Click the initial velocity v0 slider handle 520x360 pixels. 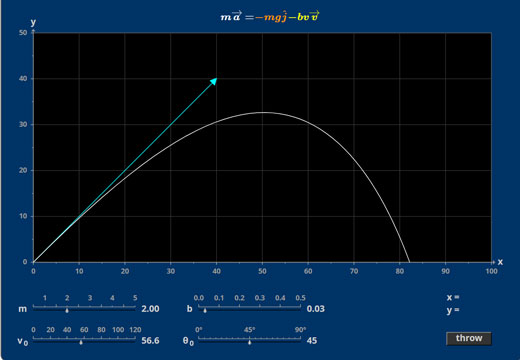point(81,342)
